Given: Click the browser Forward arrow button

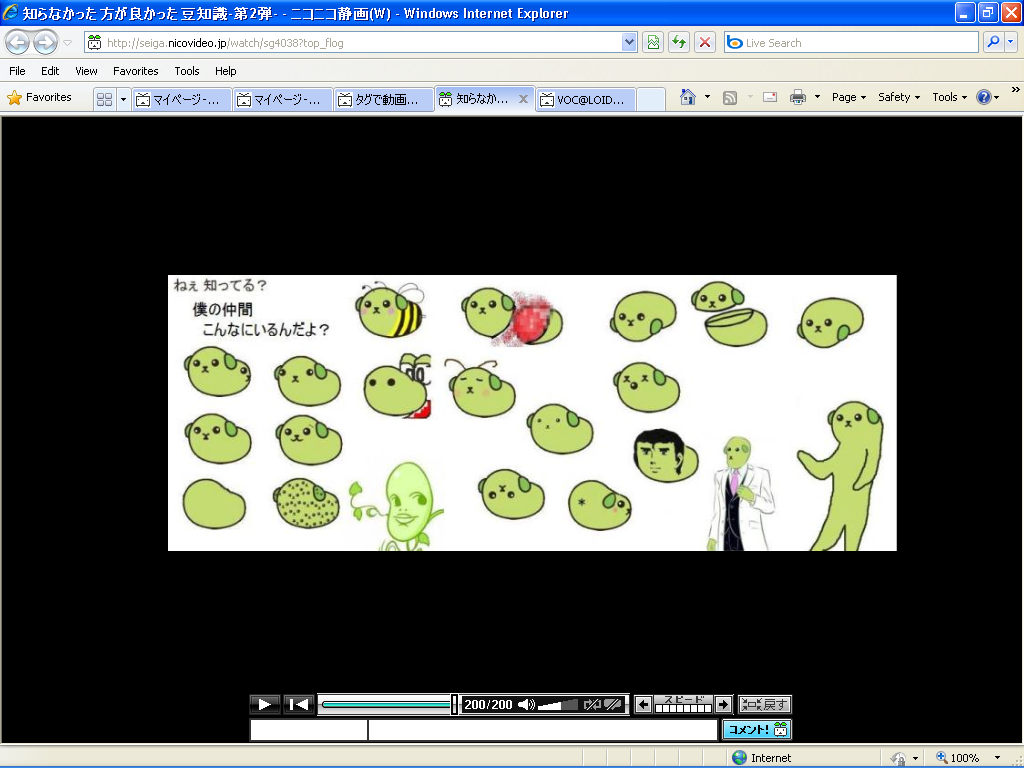Looking at the screenshot, I should tap(45, 43).
